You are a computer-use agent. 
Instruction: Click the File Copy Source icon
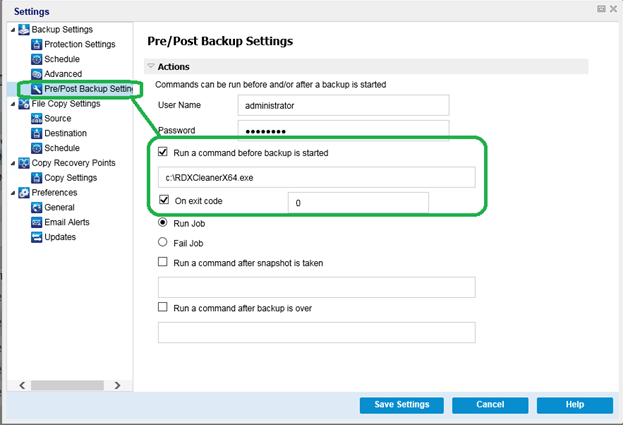37,119
